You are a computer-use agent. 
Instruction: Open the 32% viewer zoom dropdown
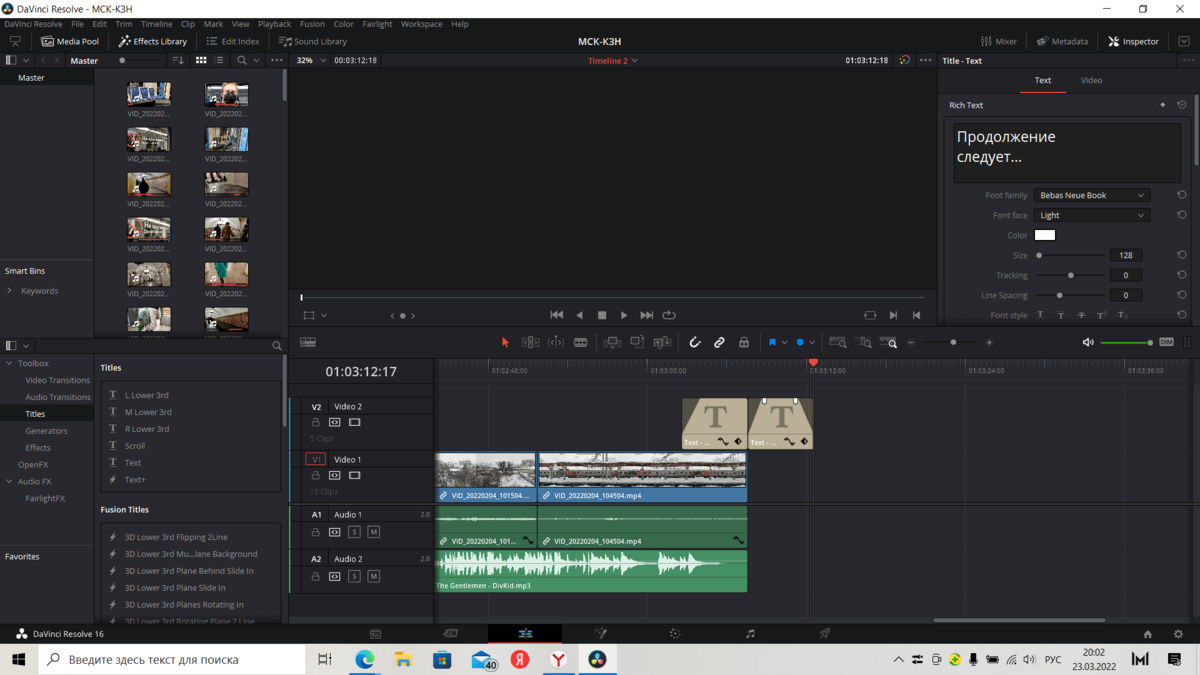click(x=311, y=60)
